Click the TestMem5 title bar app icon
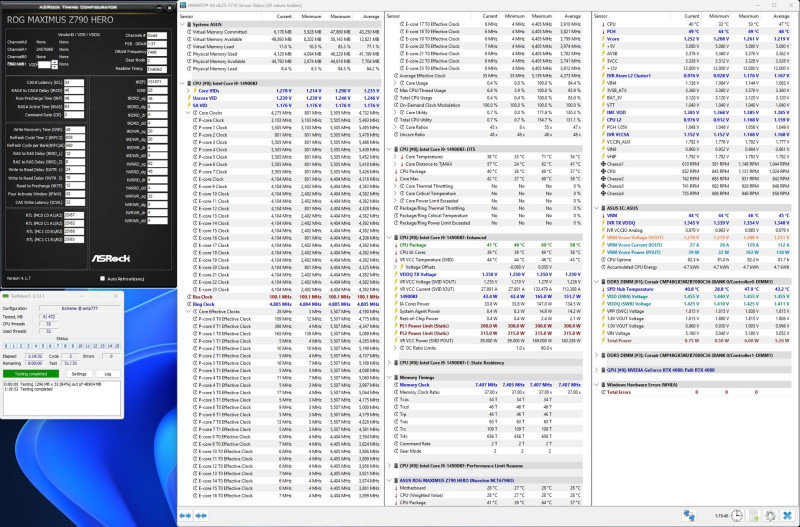800x527 pixels. click(x=6, y=296)
